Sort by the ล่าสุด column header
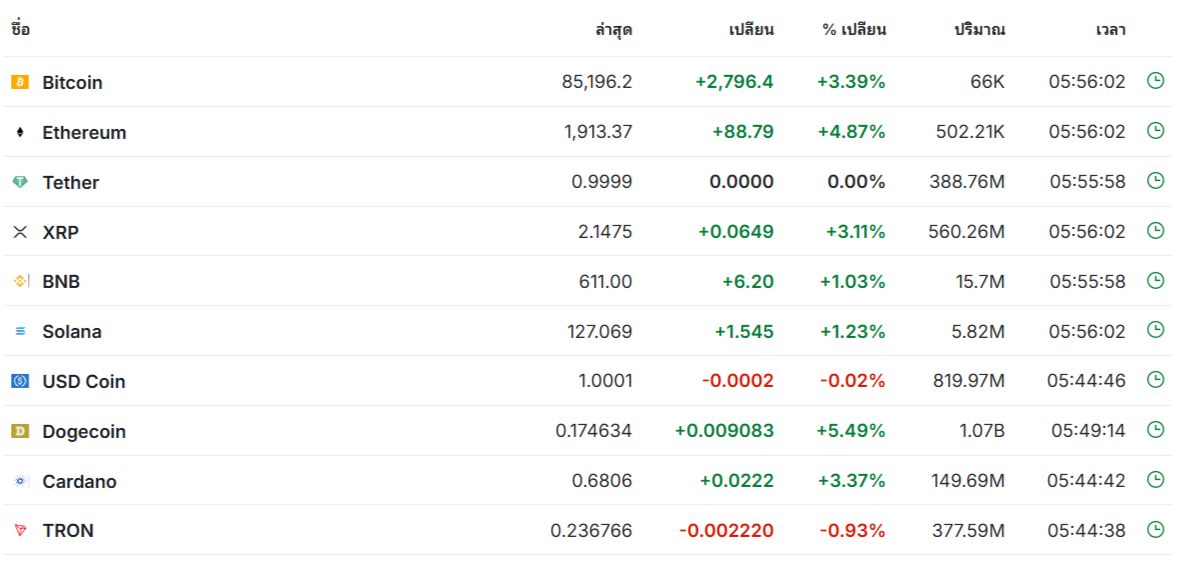1184x568 pixels. click(x=613, y=31)
